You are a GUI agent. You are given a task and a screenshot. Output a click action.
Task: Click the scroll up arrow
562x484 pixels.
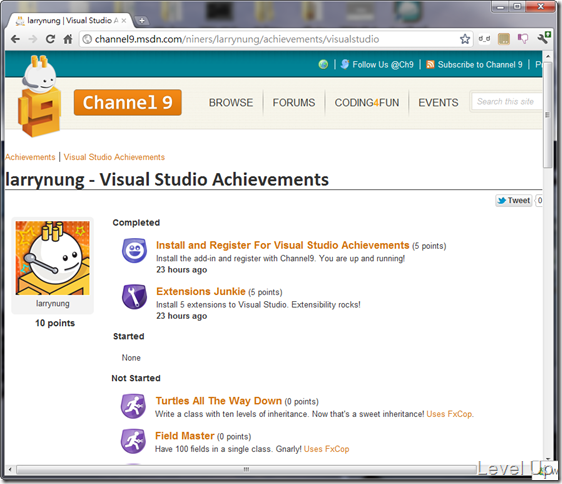coord(547,56)
